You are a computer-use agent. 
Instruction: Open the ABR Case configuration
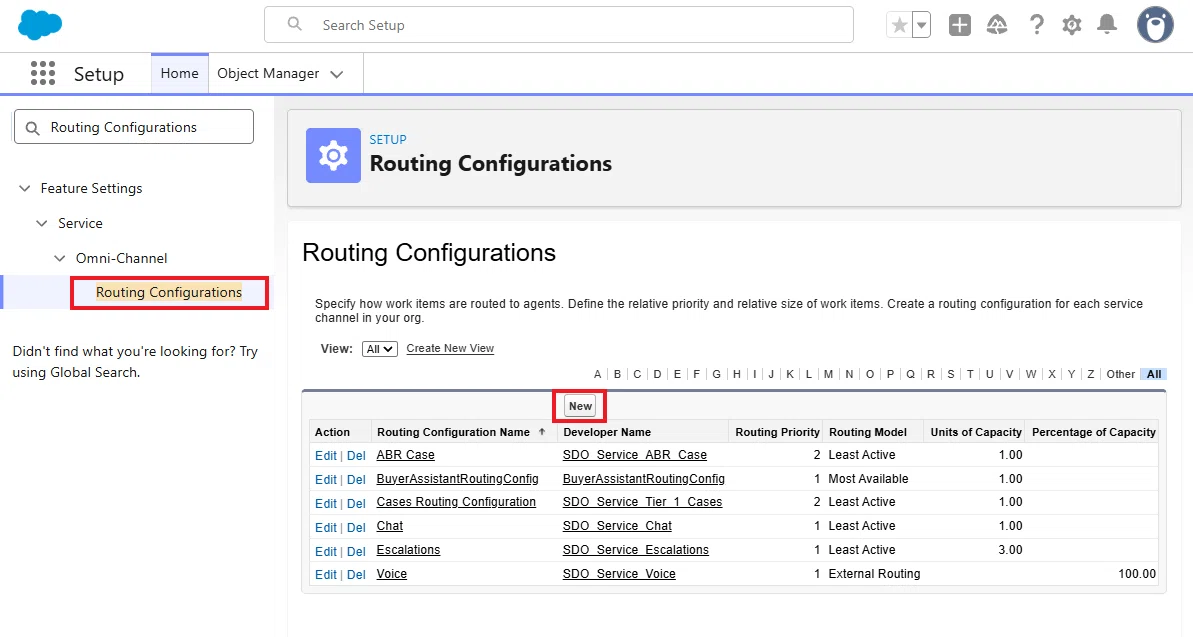point(406,455)
